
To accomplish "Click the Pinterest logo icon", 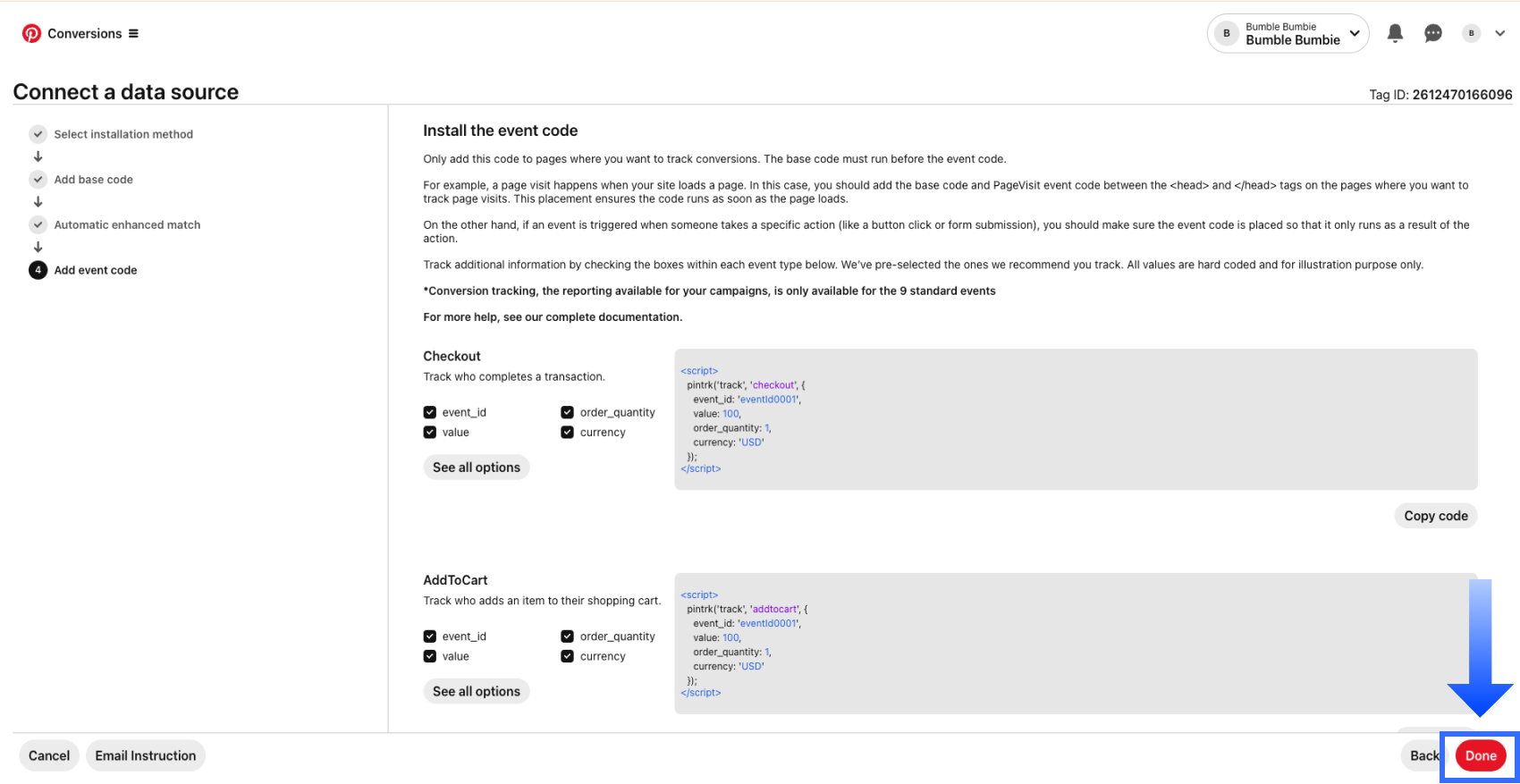I will pyautogui.click(x=31, y=34).
